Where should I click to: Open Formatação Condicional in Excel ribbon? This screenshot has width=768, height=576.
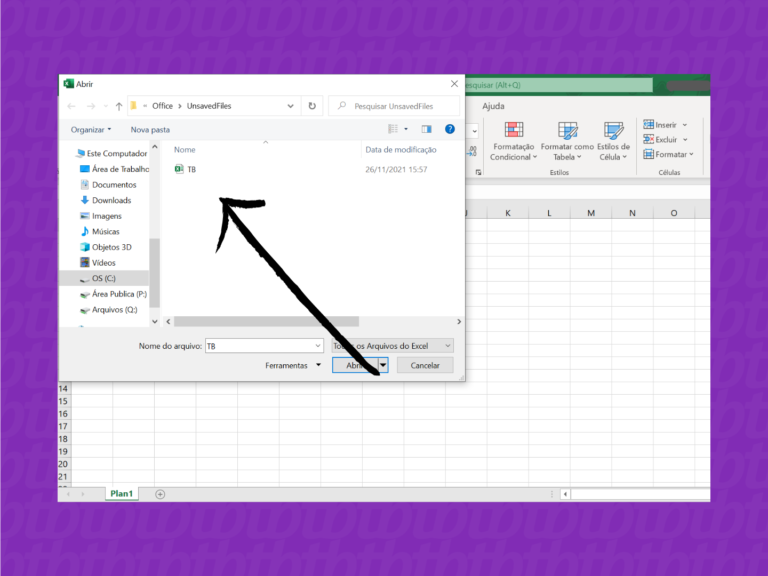[513, 141]
